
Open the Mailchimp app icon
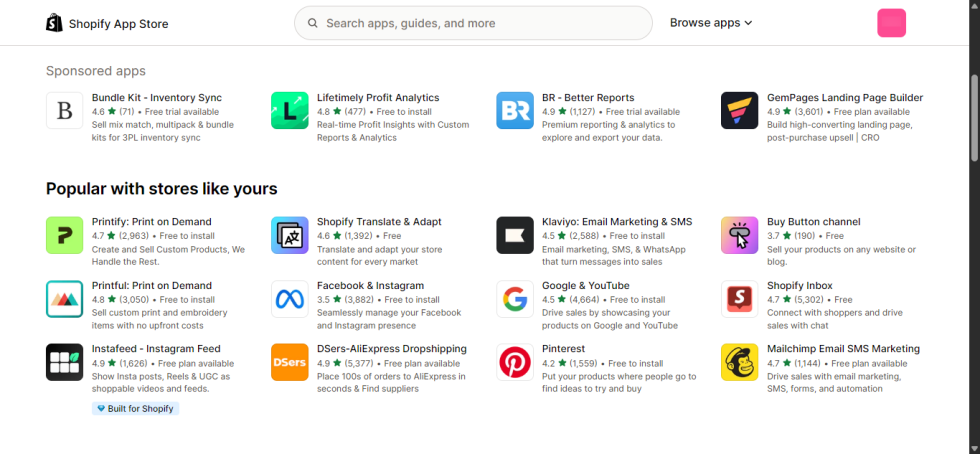[x=740, y=362]
